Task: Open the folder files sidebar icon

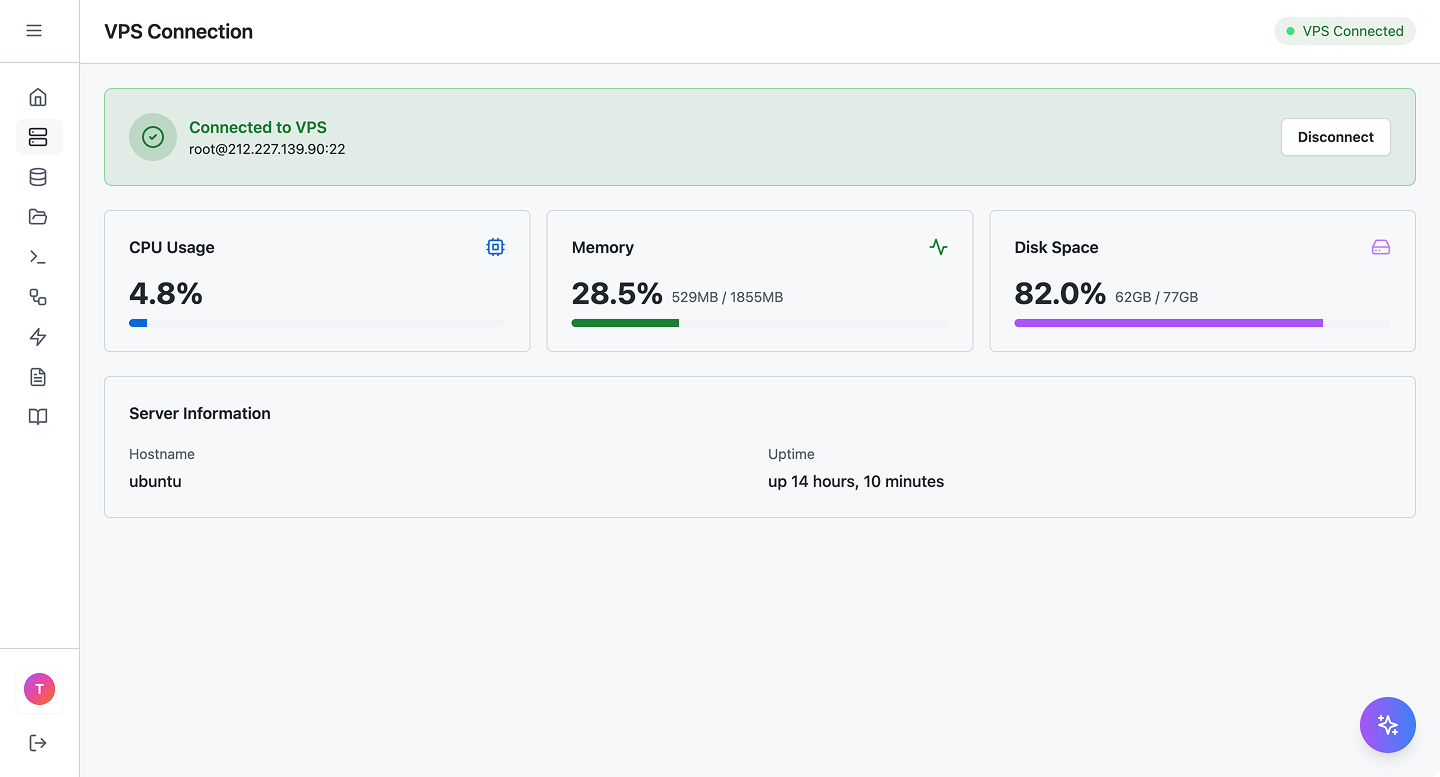Action: pyautogui.click(x=38, y=217)
